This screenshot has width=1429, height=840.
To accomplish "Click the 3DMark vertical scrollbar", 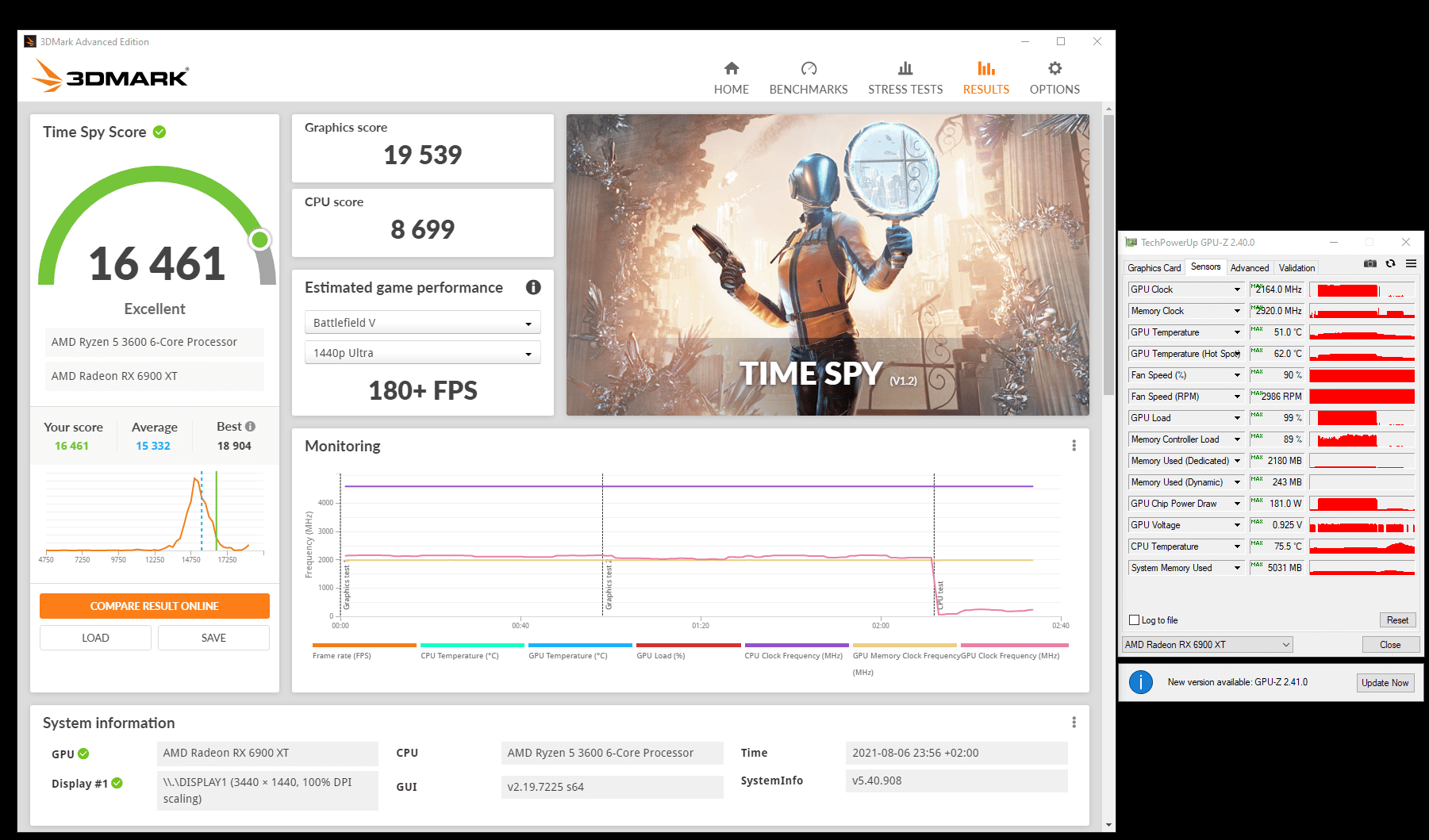I will tap(1108, 254).
